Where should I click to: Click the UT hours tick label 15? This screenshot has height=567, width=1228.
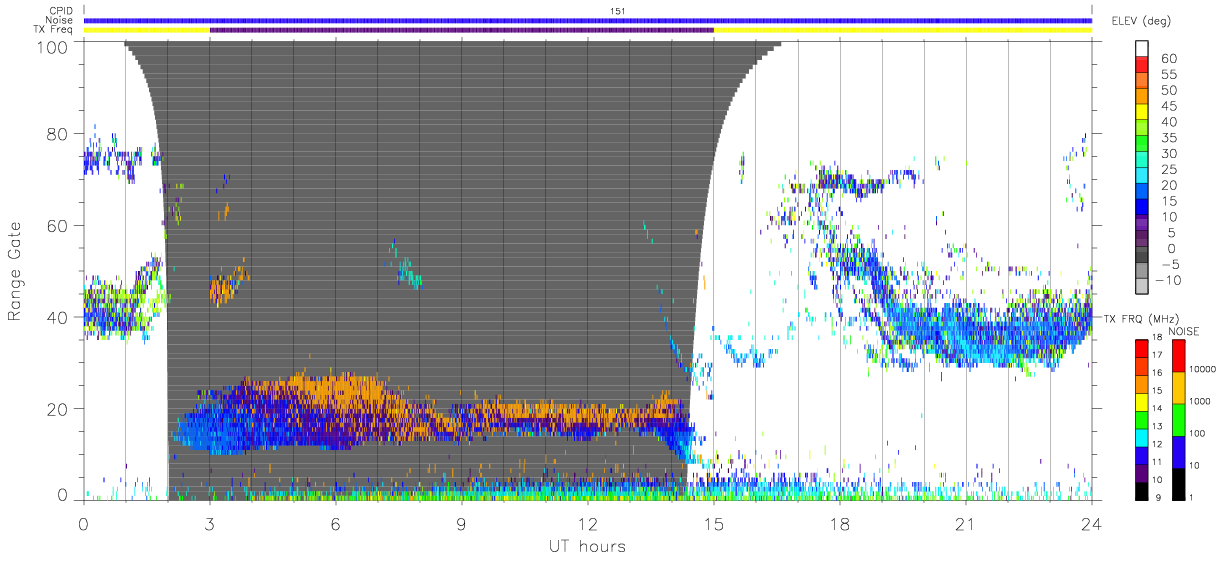pos(713,523)
